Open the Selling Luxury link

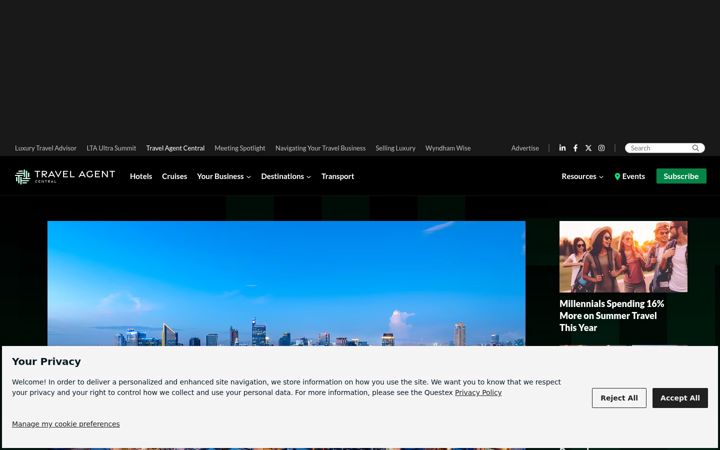point(395,148)
